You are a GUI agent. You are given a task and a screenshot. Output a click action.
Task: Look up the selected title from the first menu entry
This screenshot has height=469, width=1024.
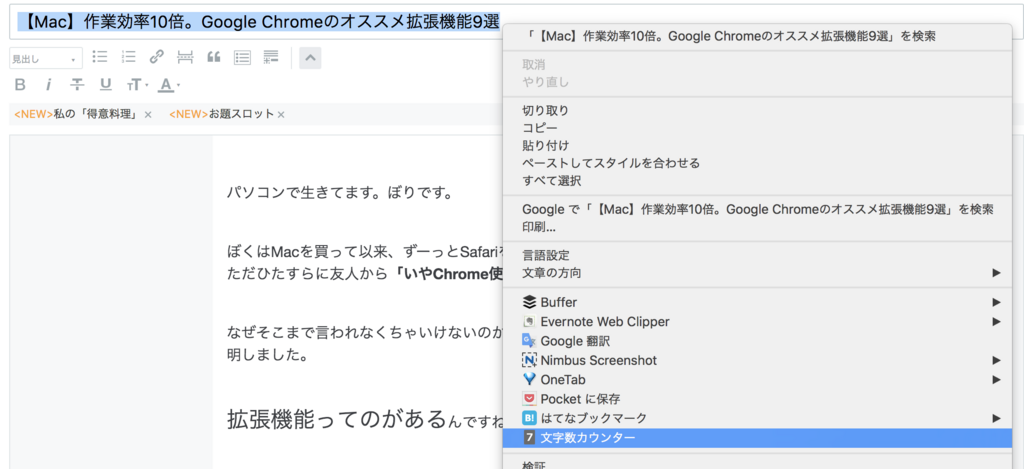(757, 37)
